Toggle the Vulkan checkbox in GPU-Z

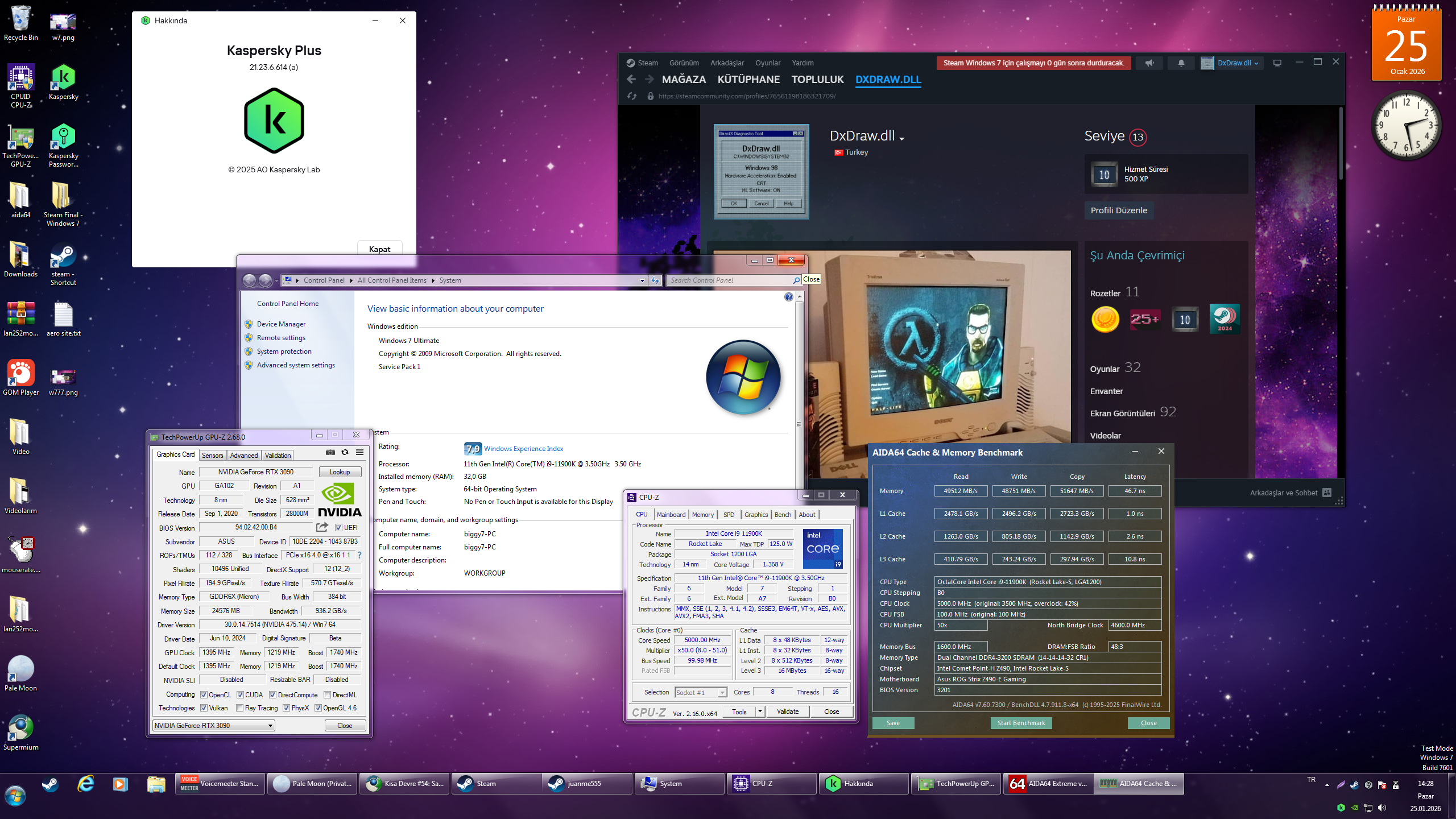pos(204,708)
